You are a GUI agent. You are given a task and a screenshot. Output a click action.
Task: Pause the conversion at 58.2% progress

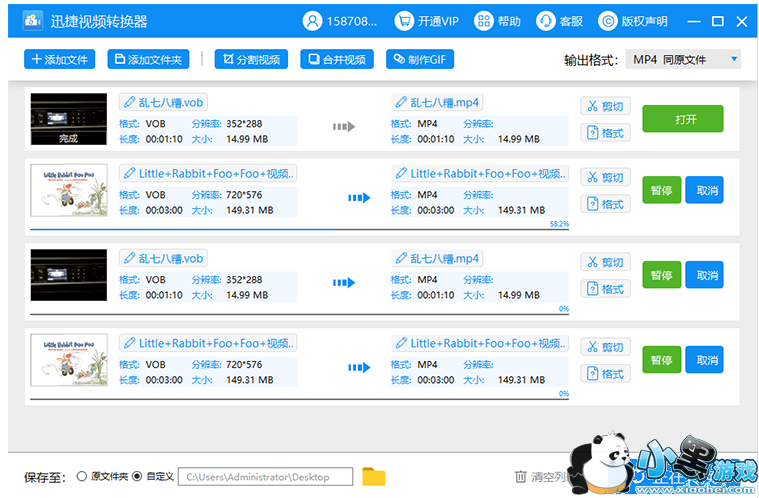click(x=661, y=190)
